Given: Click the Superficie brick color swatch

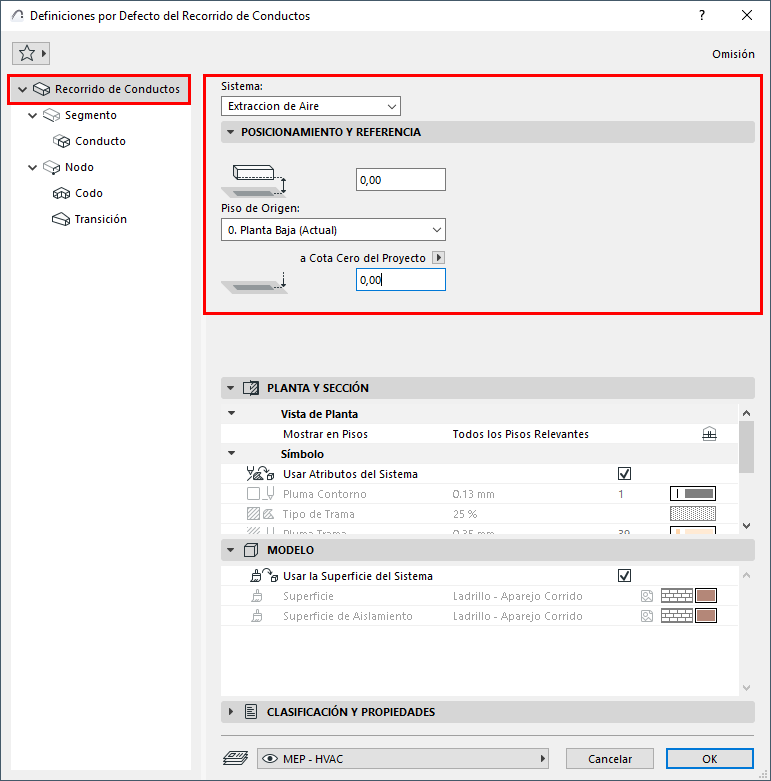Looking at the screenshot, I should click(x=706, y=596).
